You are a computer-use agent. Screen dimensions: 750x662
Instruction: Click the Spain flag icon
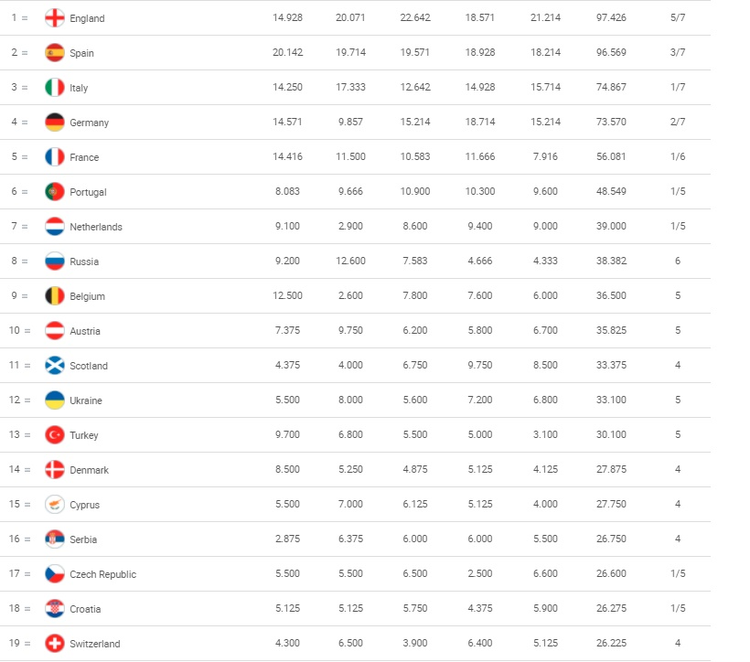point(55,53)
